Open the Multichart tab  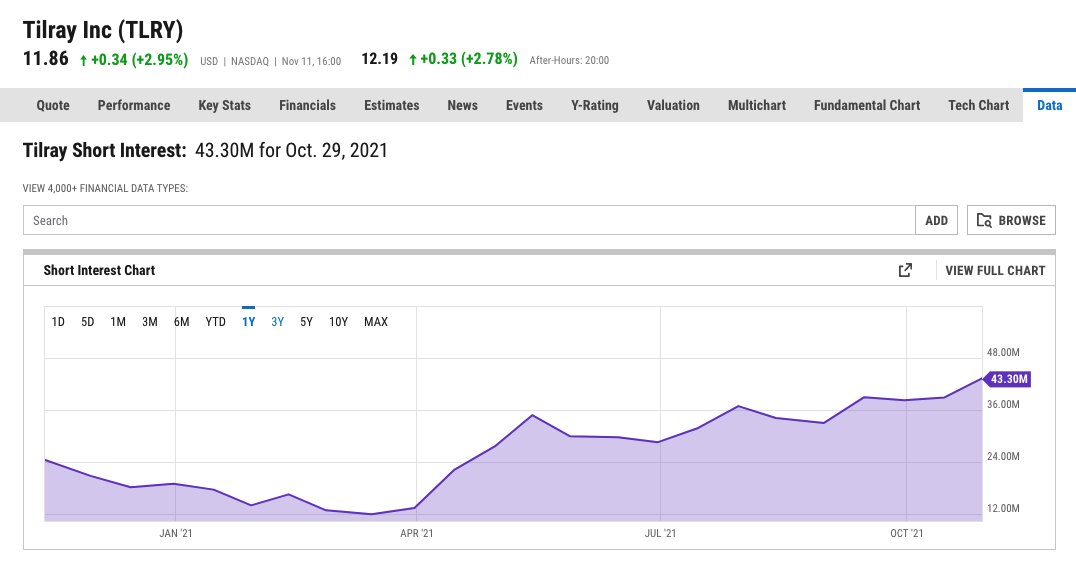tap(757, 105)
